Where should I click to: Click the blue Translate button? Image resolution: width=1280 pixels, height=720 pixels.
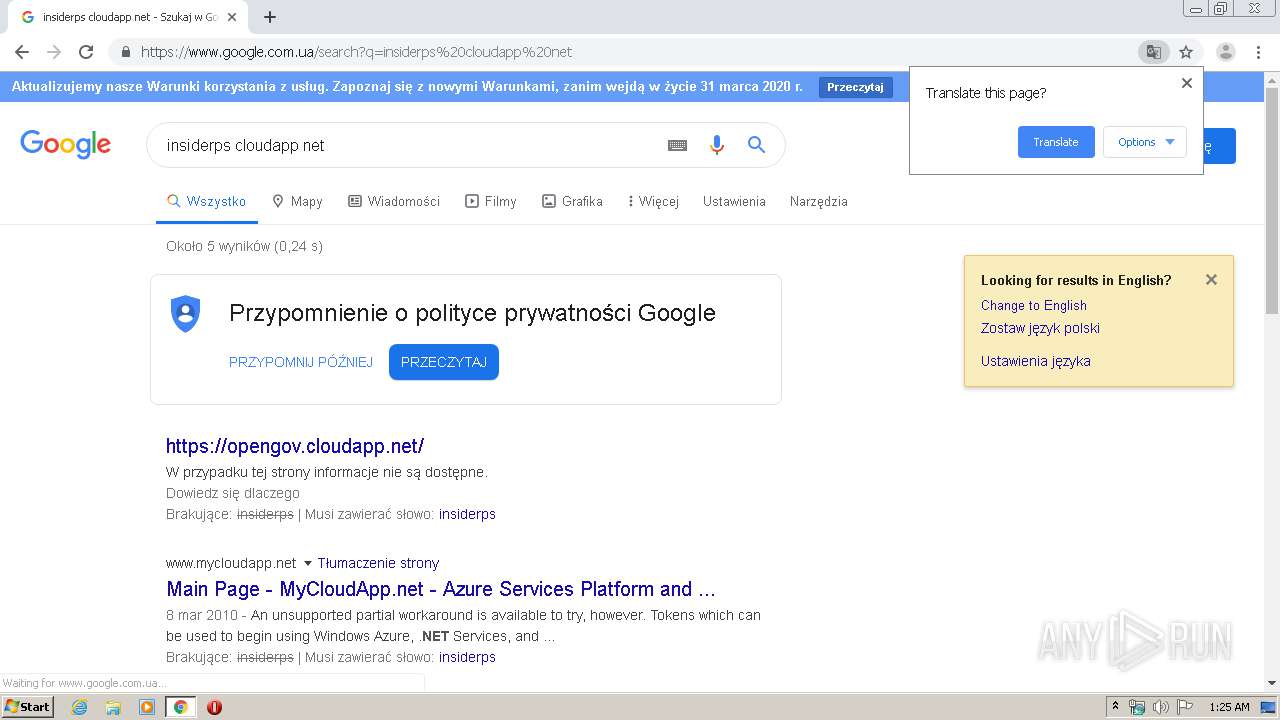point(1056,142)
